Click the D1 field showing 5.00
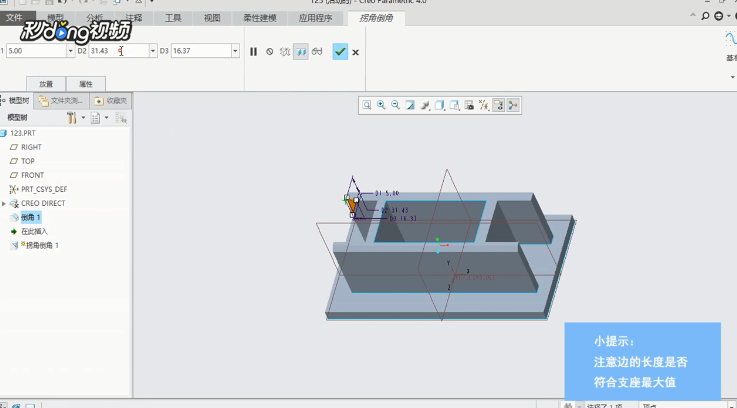 pos(36,51)
